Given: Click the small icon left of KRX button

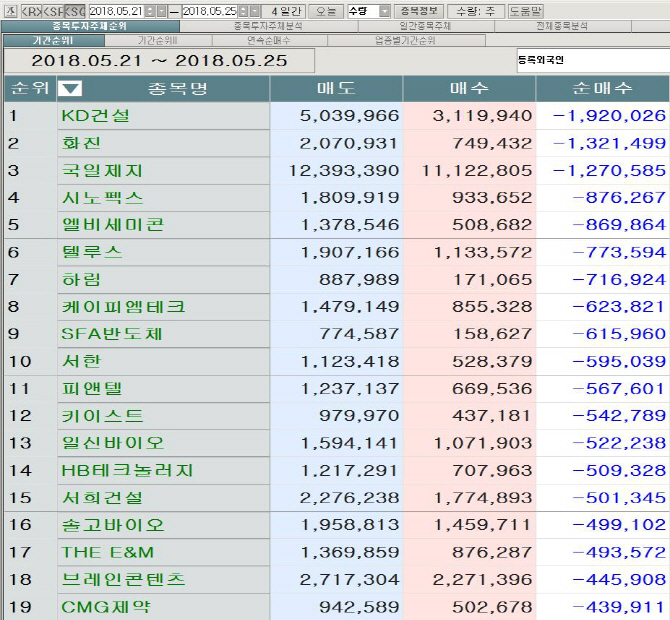Looking at the screenshot, I should (11, 11).
